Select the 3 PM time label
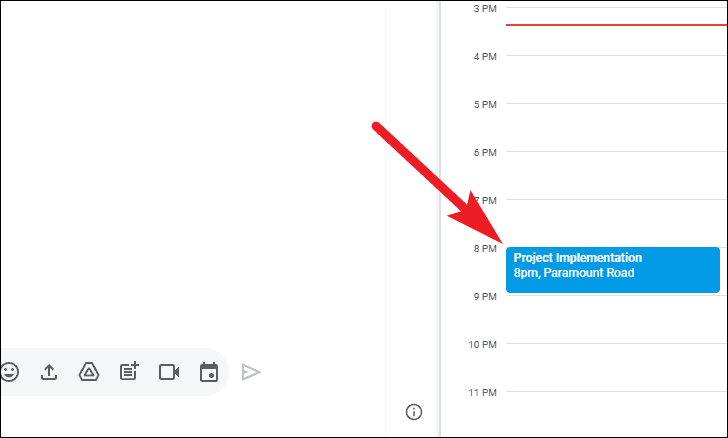Viewport: 728px width, 438px height. pyautogui.click(x=485, y=8)
